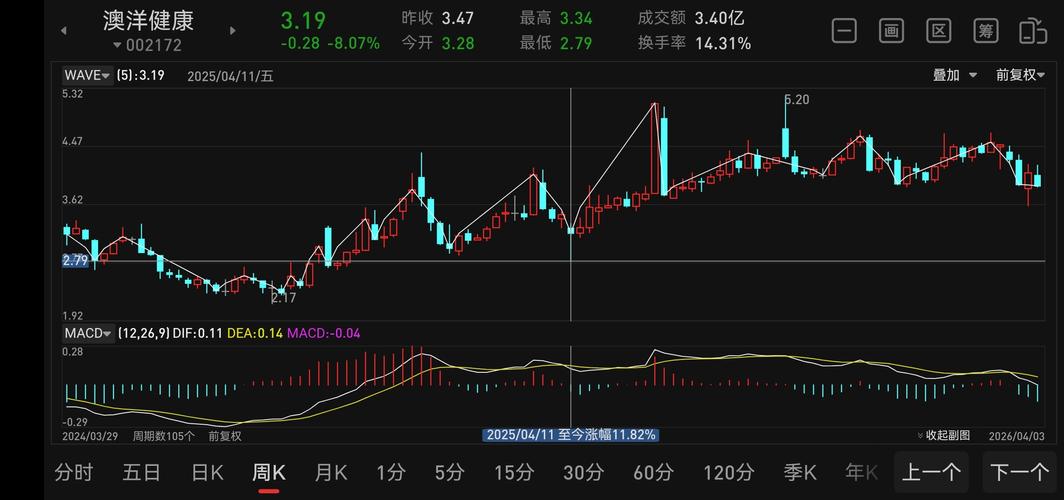
Task: Switch to 60分 chart tab
Action: [653, 472]
